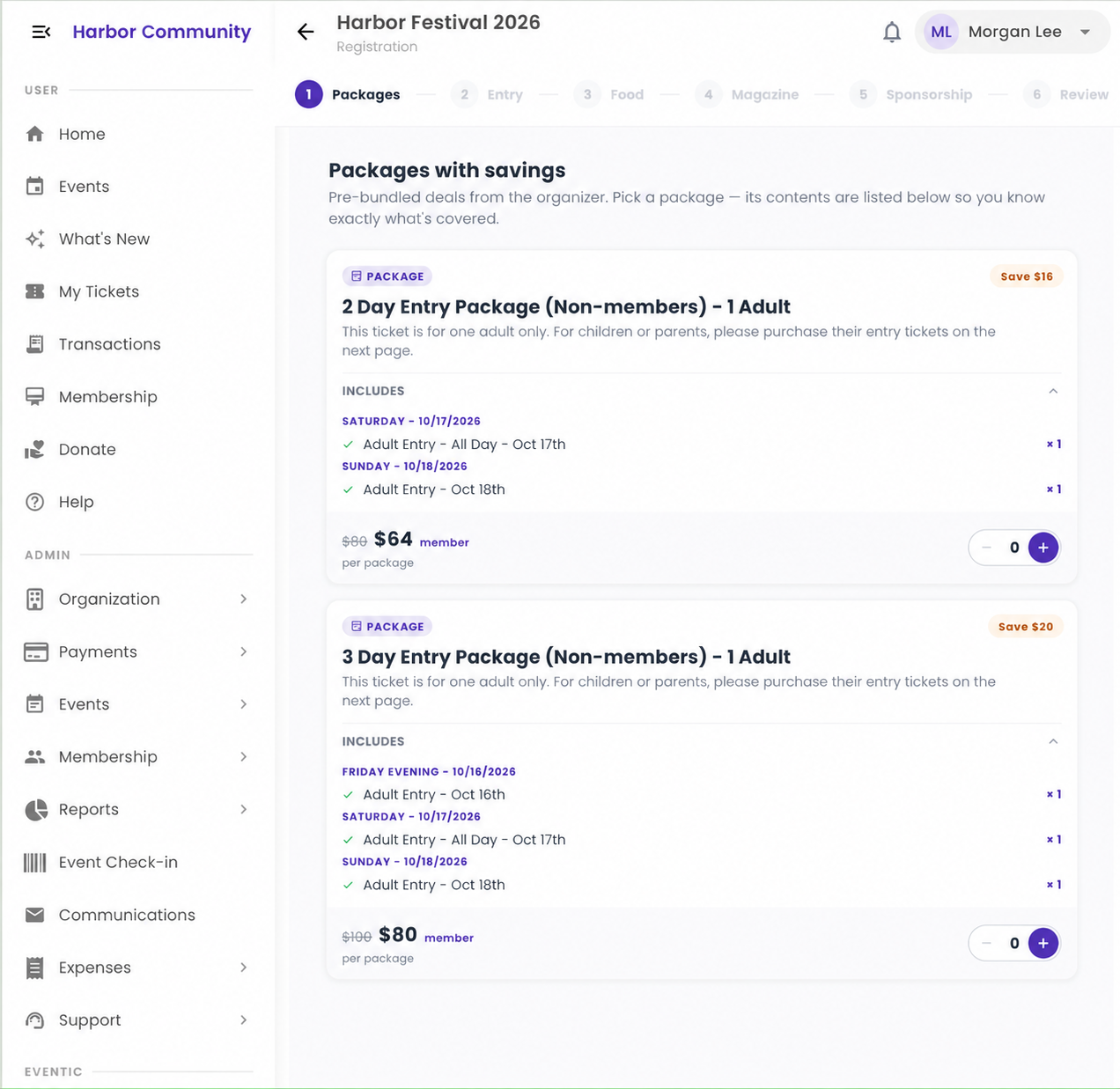Decrease 3 Day Entry Package quantity with minus
The image size is (1120, 1089).
tap(986, 944)
